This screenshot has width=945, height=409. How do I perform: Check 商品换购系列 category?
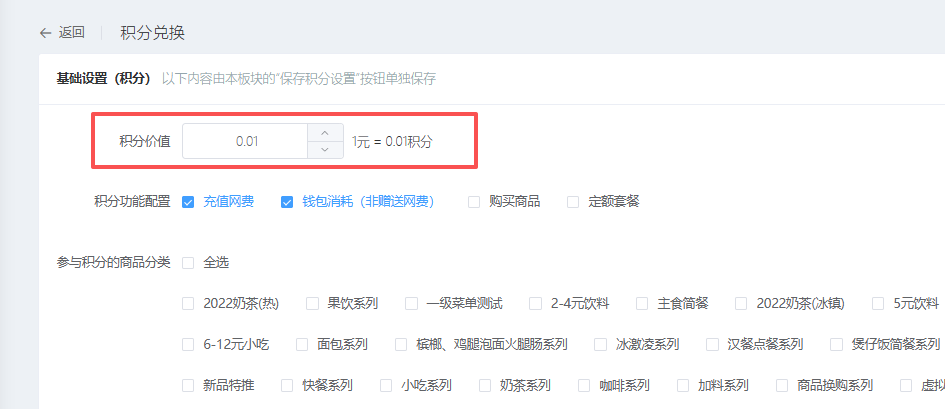coord(782,386)
